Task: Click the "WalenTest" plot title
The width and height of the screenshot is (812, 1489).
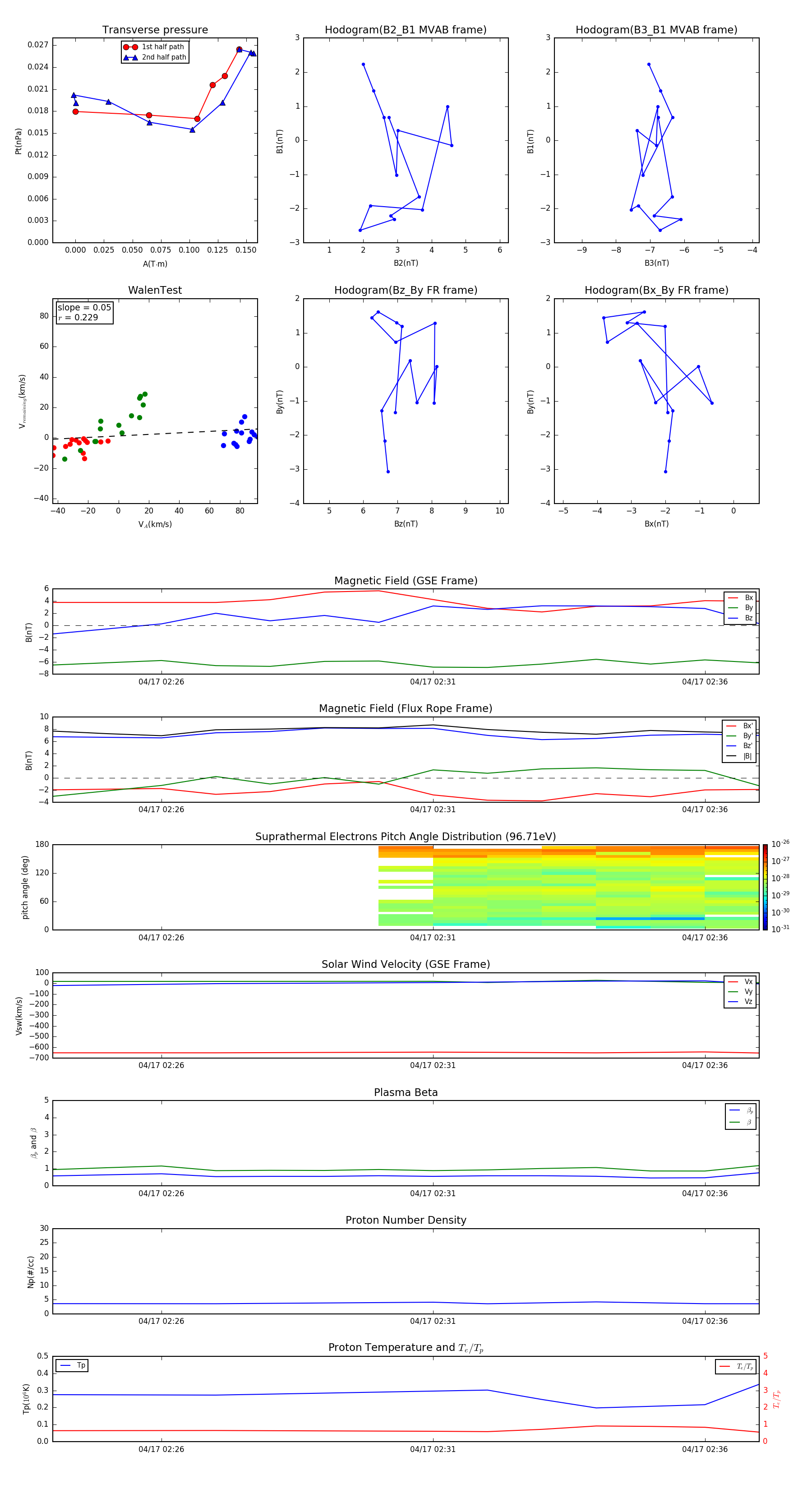Action: 155,290
